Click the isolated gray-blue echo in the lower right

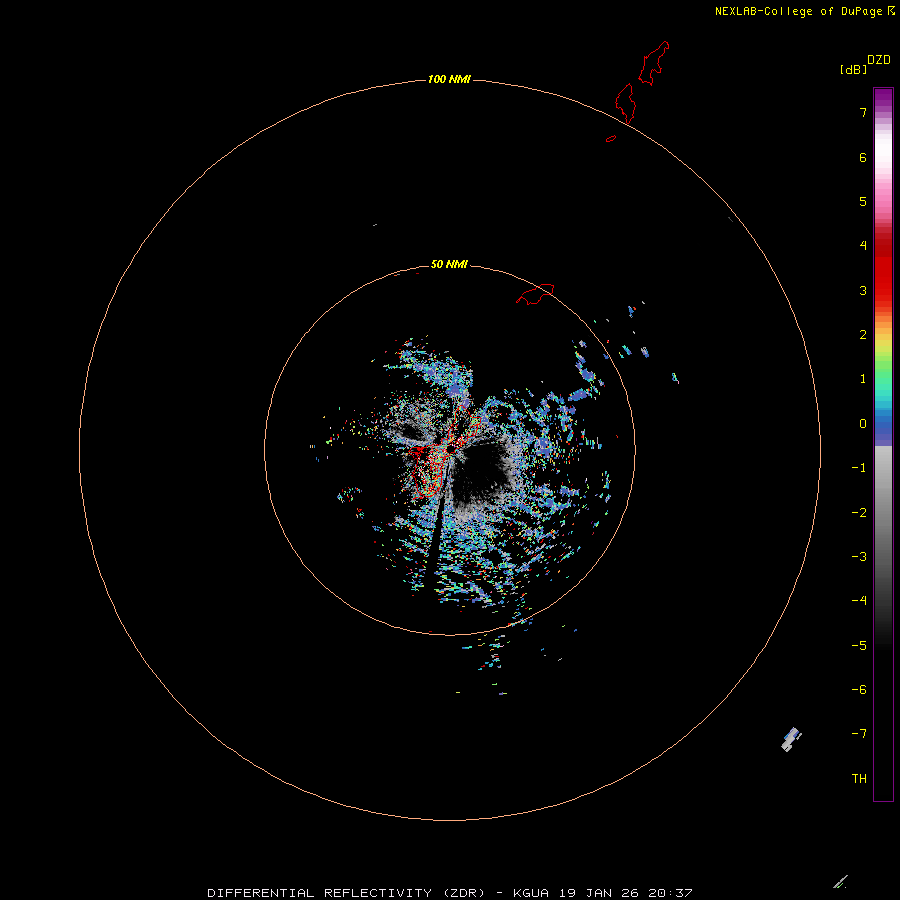tap(791, 739)
